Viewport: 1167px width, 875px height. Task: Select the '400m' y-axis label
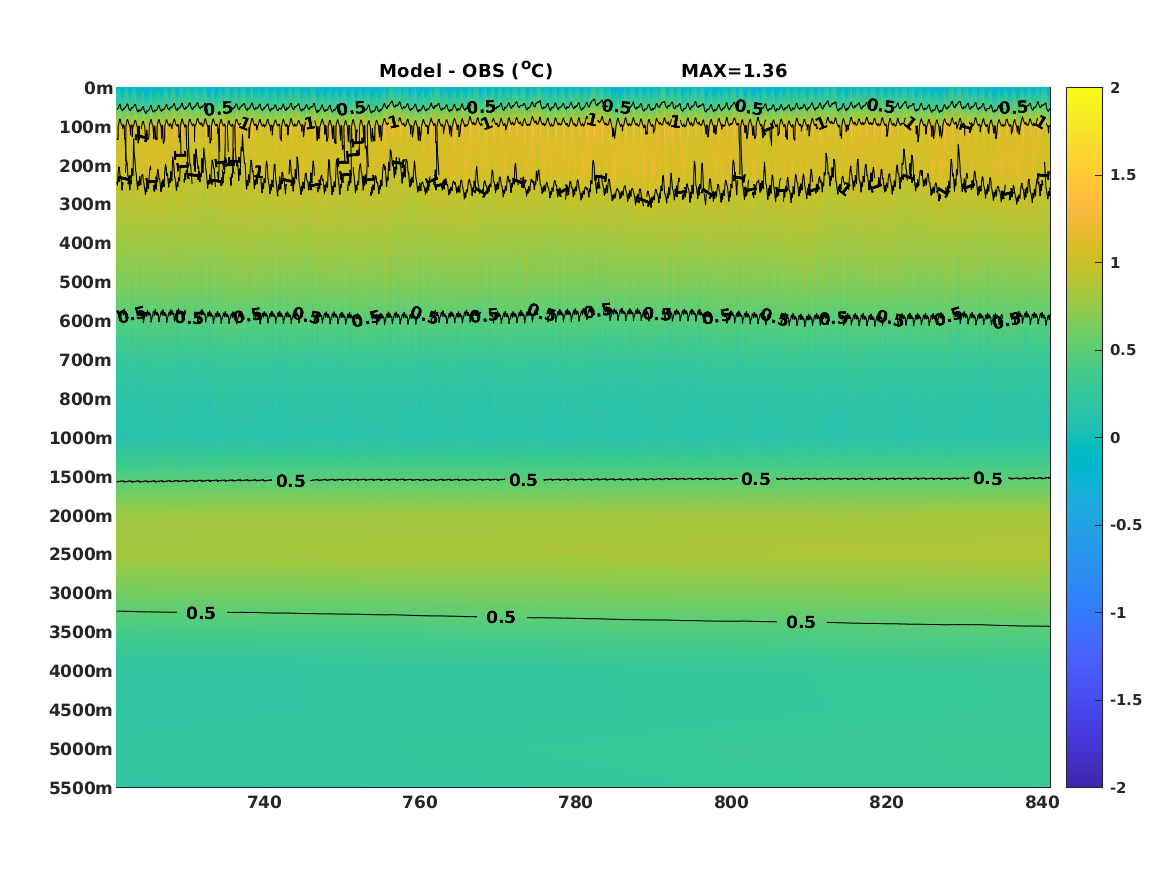pos(86,243)
